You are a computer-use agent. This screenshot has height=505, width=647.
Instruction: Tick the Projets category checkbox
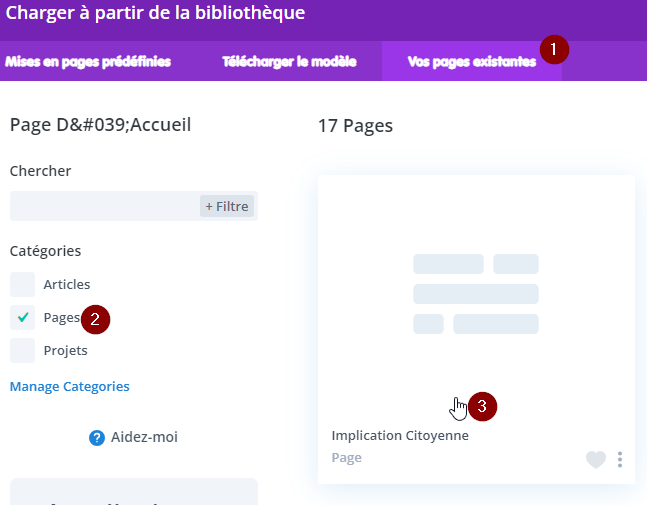point(23,351)
